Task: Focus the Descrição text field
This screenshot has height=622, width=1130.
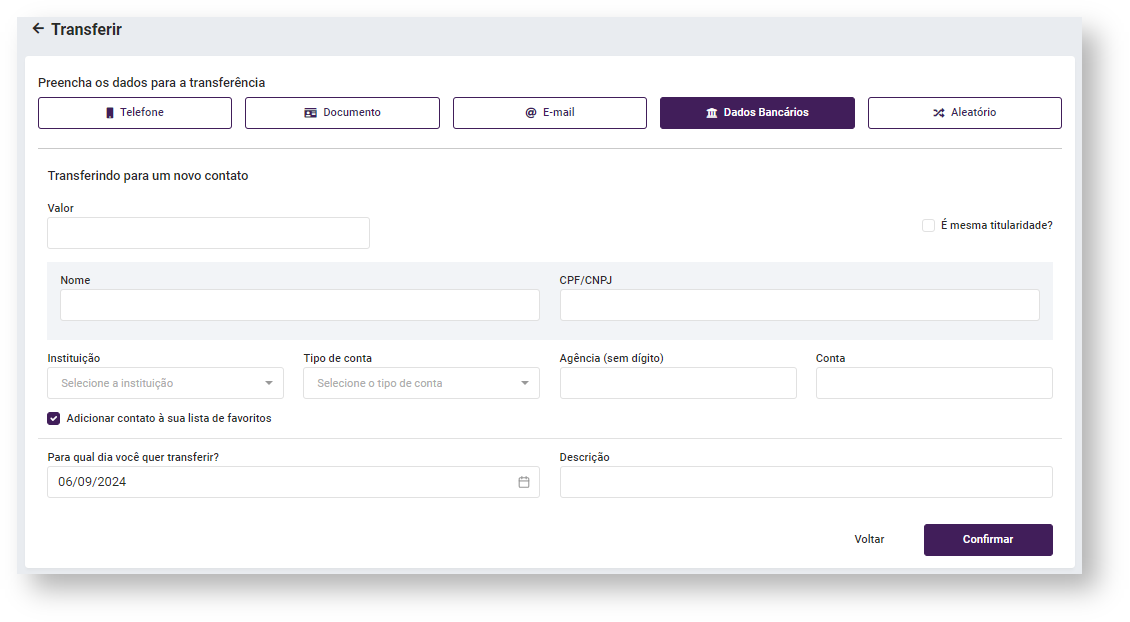Action: pyautogui.click(x=805, y=482)
